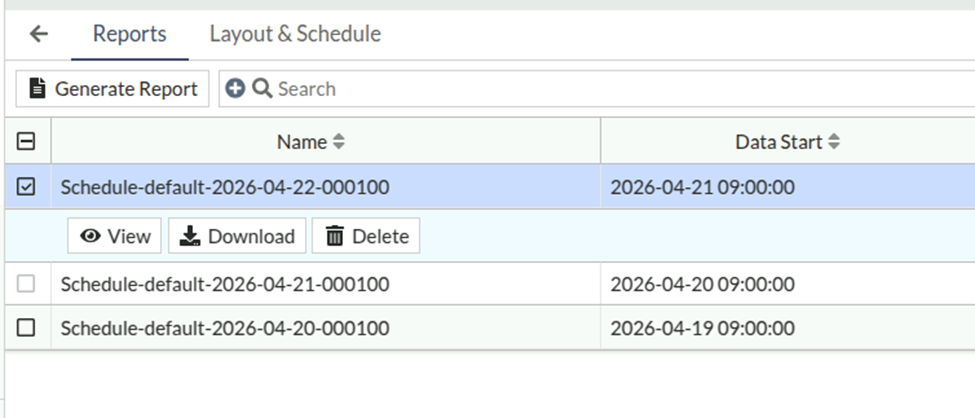Select the Schedule-default-2026-04-20-000100 report name

[225, 328]
